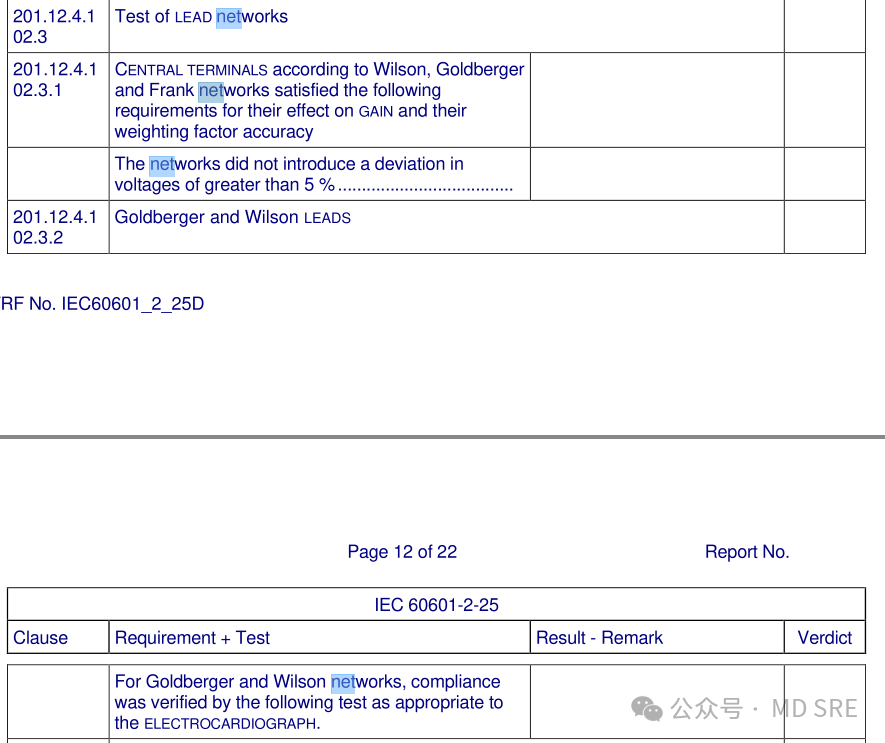Click the 'Verdict' column header
885x743 pixels.
coord(824,638)
